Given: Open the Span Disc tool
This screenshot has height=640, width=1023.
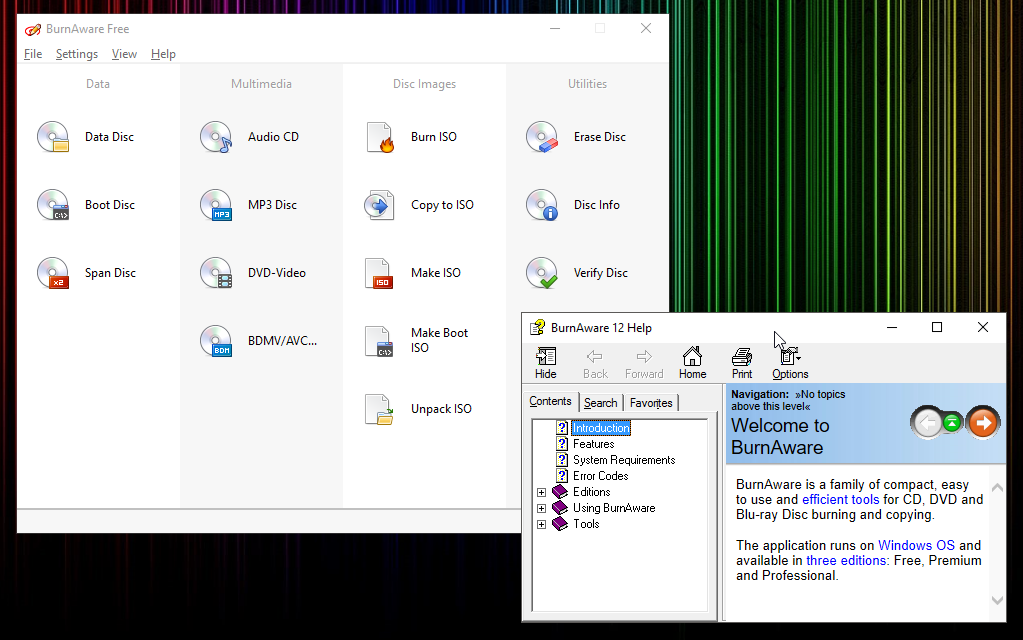Looking at the screenshot, I should pos(86,273).
